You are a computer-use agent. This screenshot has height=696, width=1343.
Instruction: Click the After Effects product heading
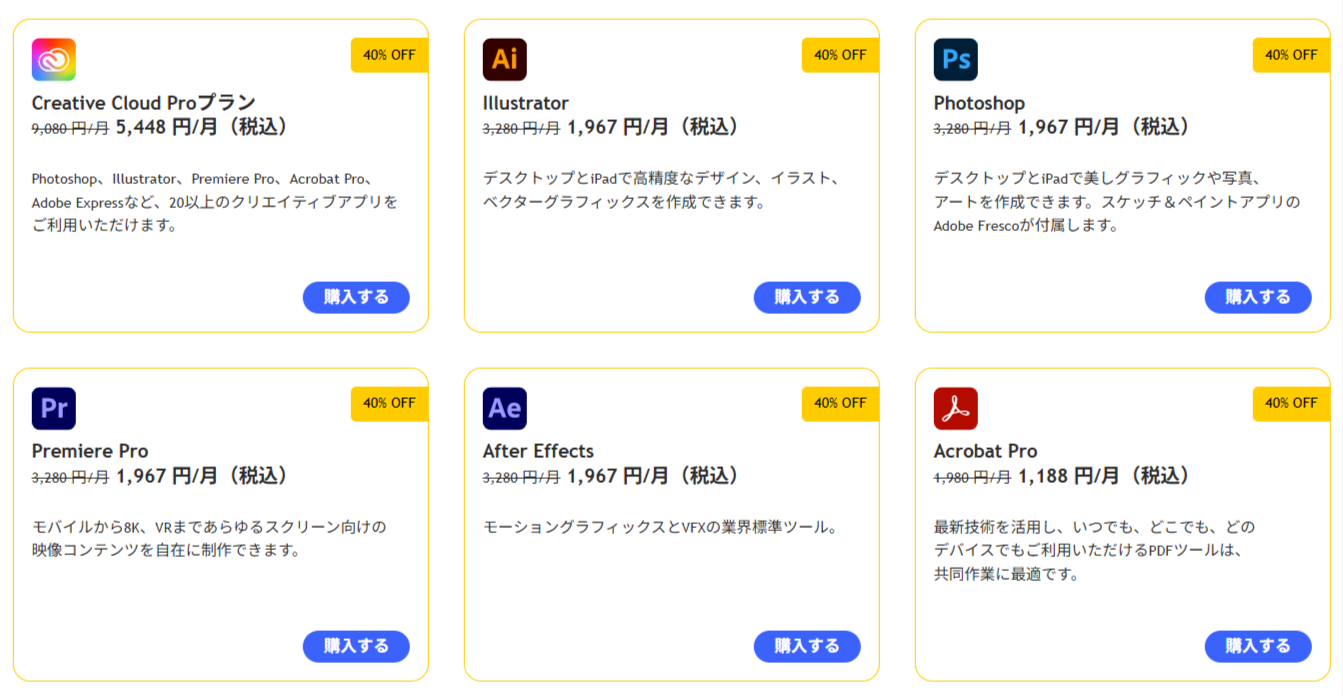[538, 451]
